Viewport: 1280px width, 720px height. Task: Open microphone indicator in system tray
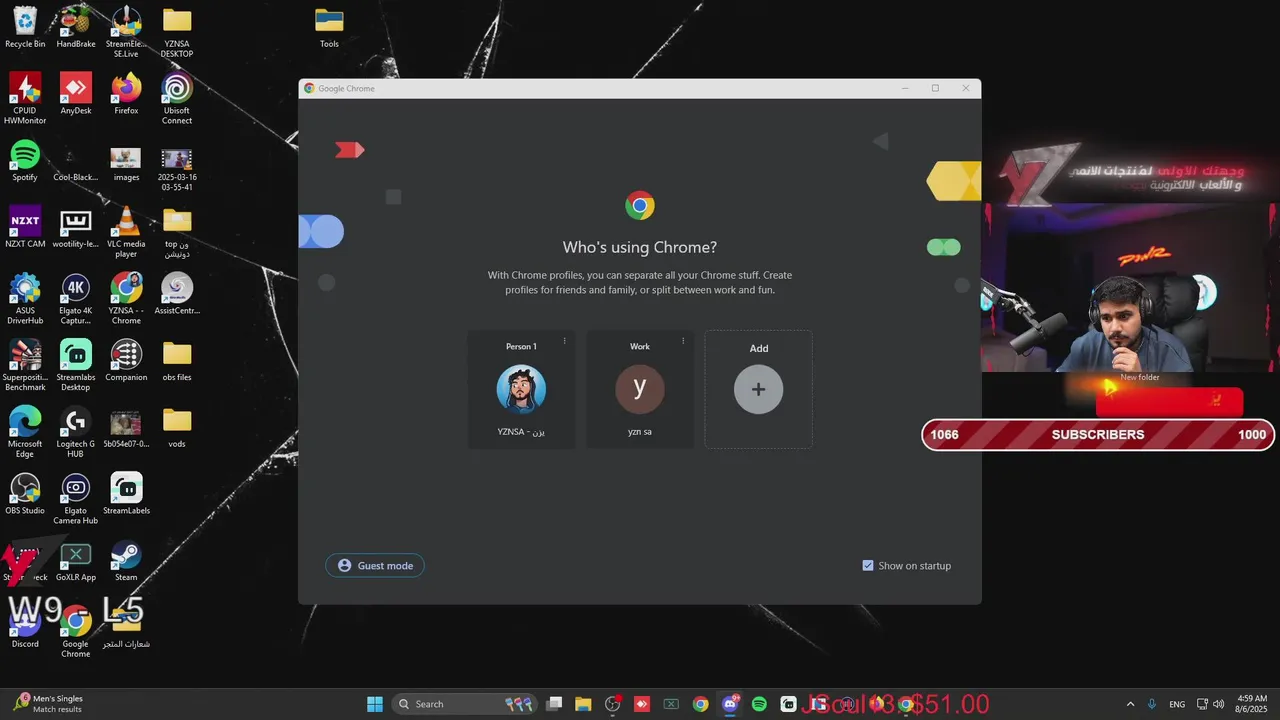tap(1152, 704)
